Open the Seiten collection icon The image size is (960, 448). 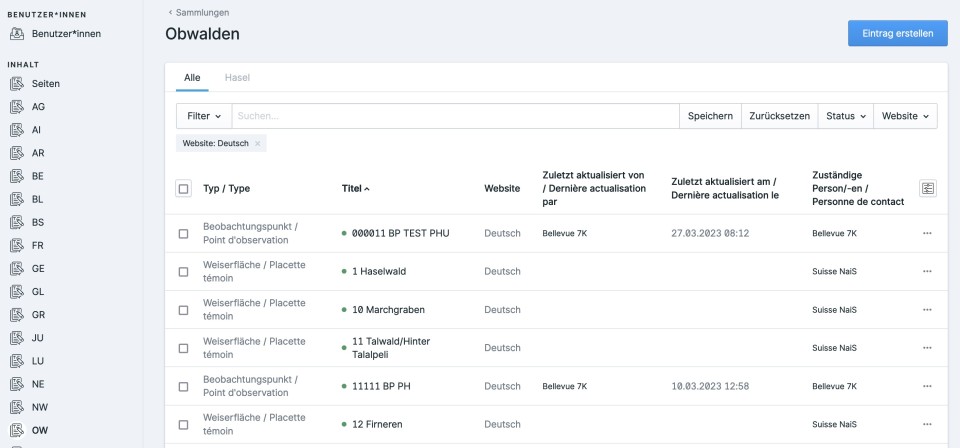(17, 84)
